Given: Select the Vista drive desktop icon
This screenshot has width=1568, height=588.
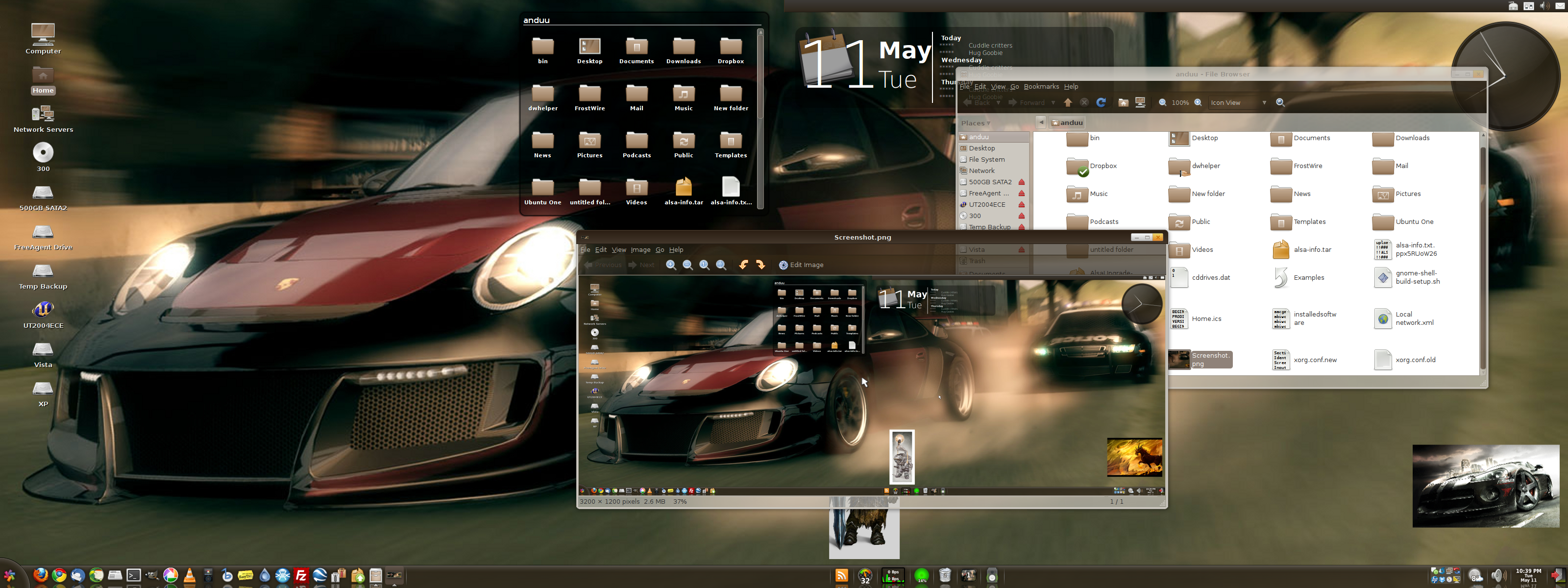Looking at the screenshot, I should click(43, 355).
